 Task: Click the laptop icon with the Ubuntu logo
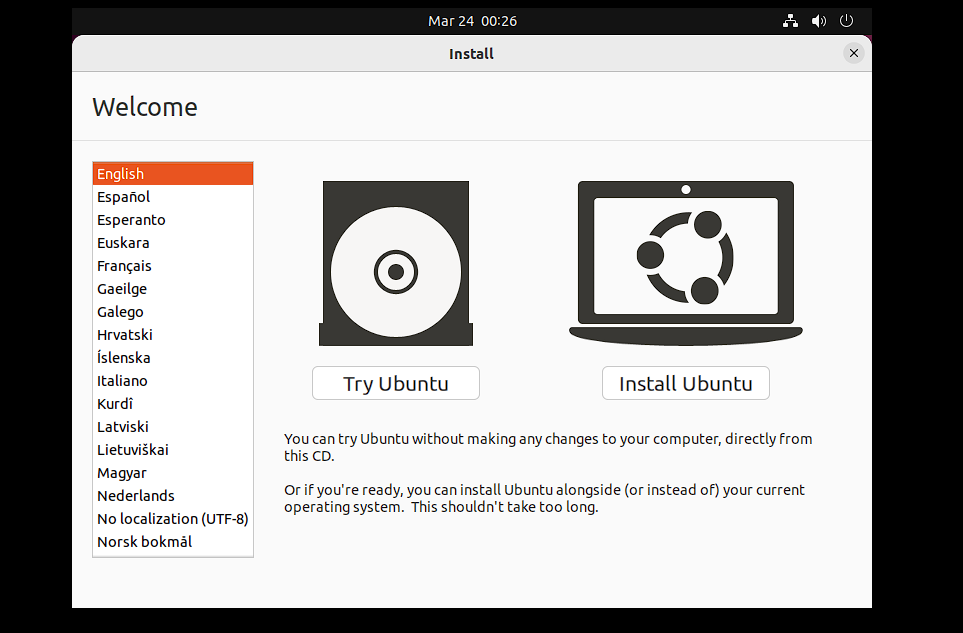click(685, 262)
